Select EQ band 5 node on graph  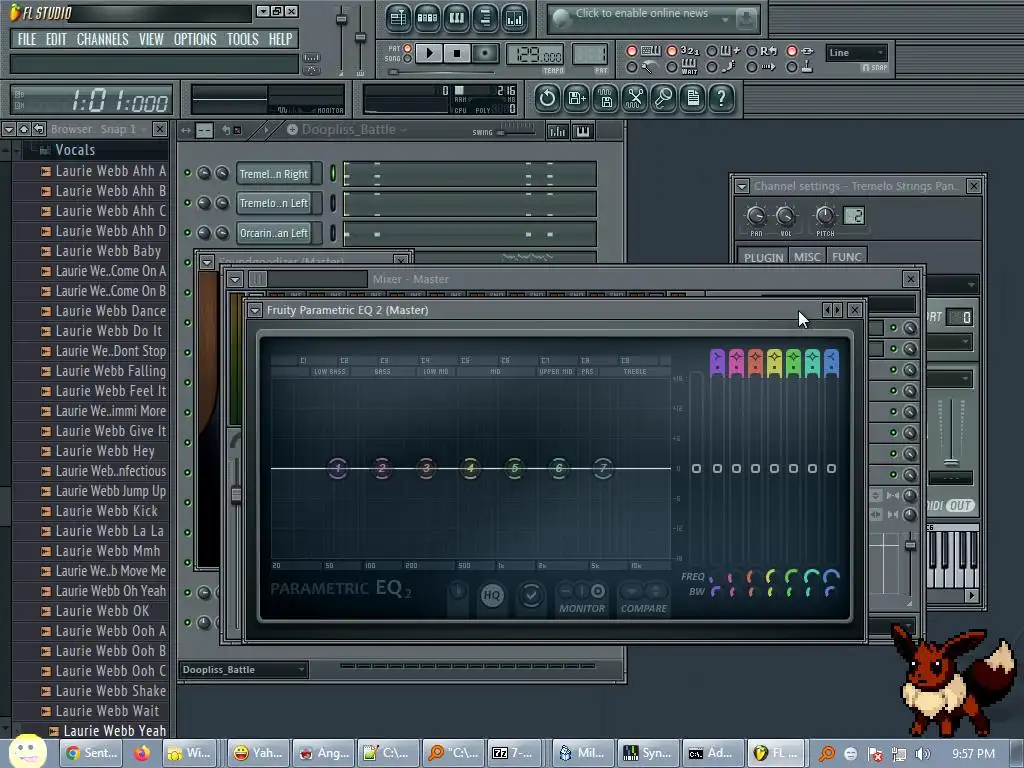515,468
